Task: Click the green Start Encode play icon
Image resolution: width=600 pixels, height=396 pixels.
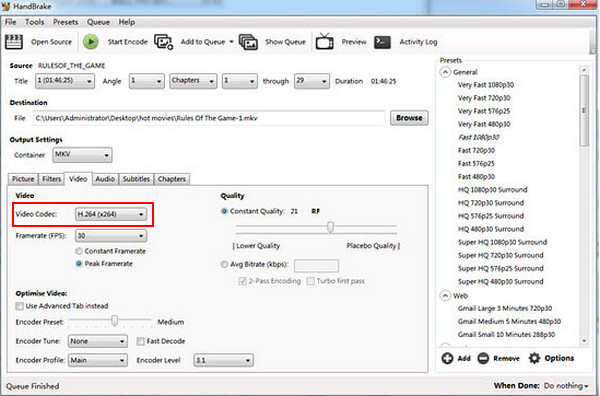Action: coord(91,42)
